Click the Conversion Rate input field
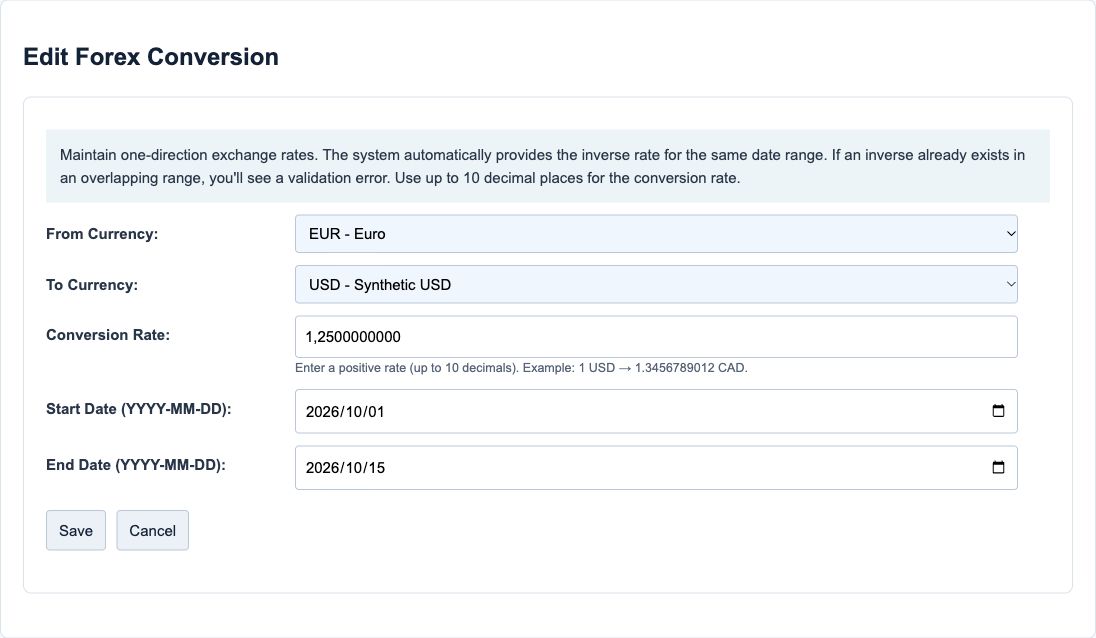Image resolution: width=1096 pixels, height=638 pixels. click(656, 337)
